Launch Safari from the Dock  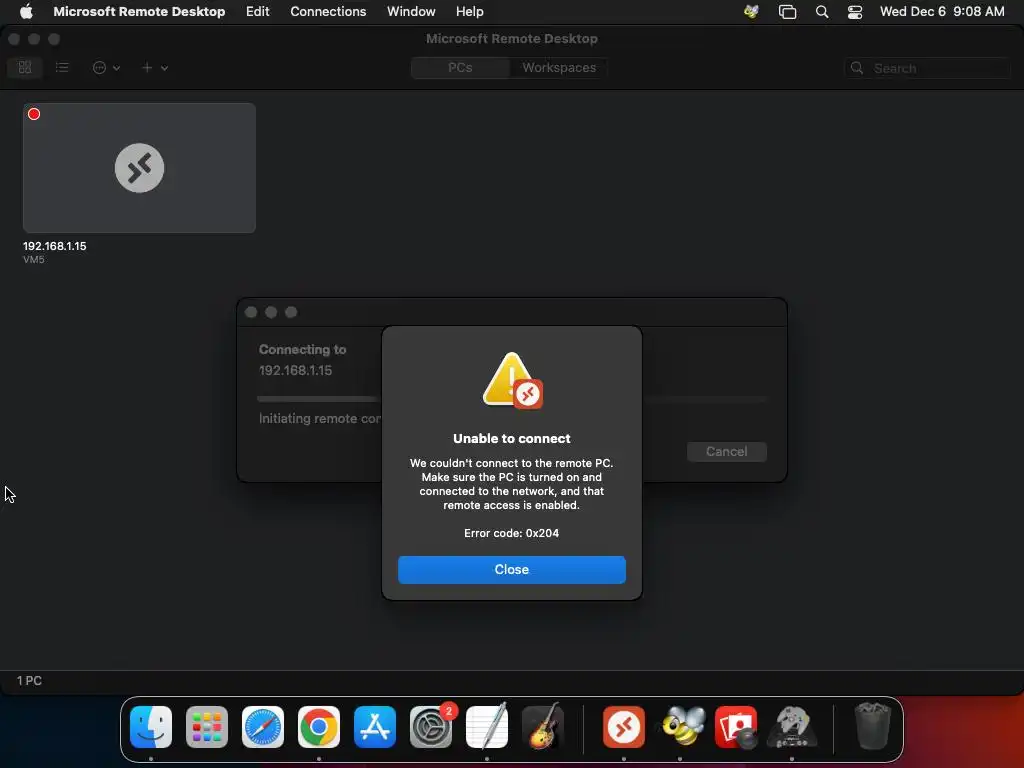(x=263, y=727)
